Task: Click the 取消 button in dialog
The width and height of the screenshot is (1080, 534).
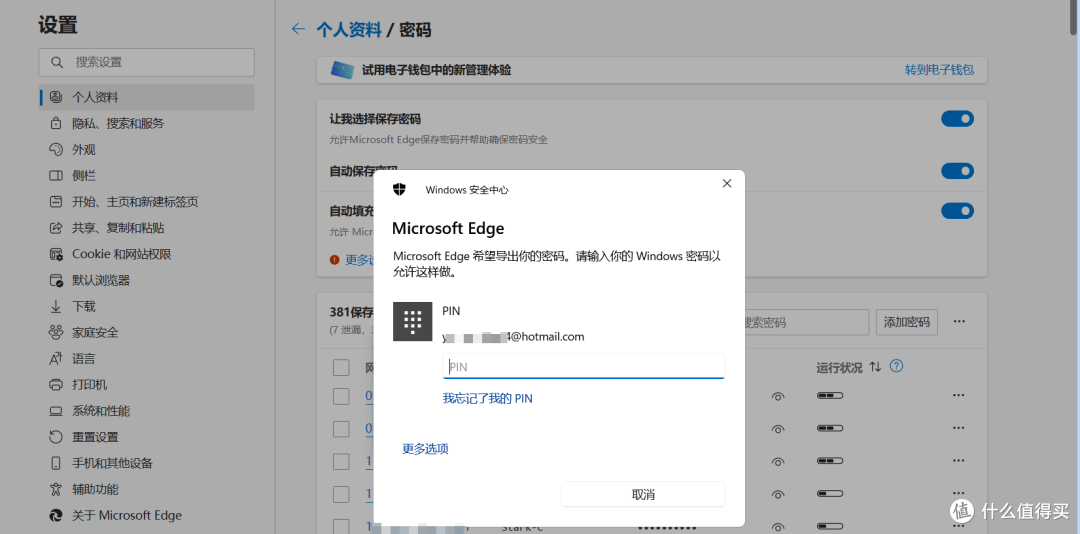Action: pyautogui.click(x=643, y=494)
